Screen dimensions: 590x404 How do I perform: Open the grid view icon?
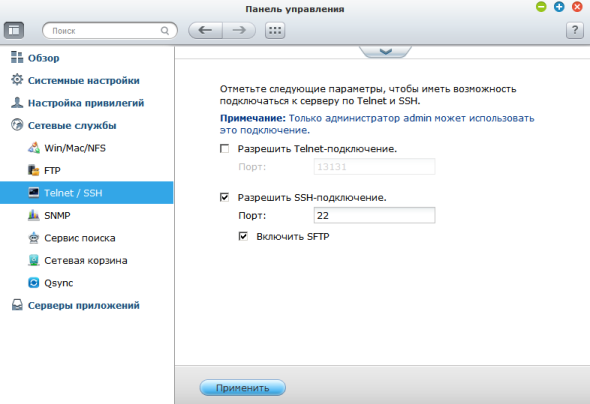(x=275, y=30)
